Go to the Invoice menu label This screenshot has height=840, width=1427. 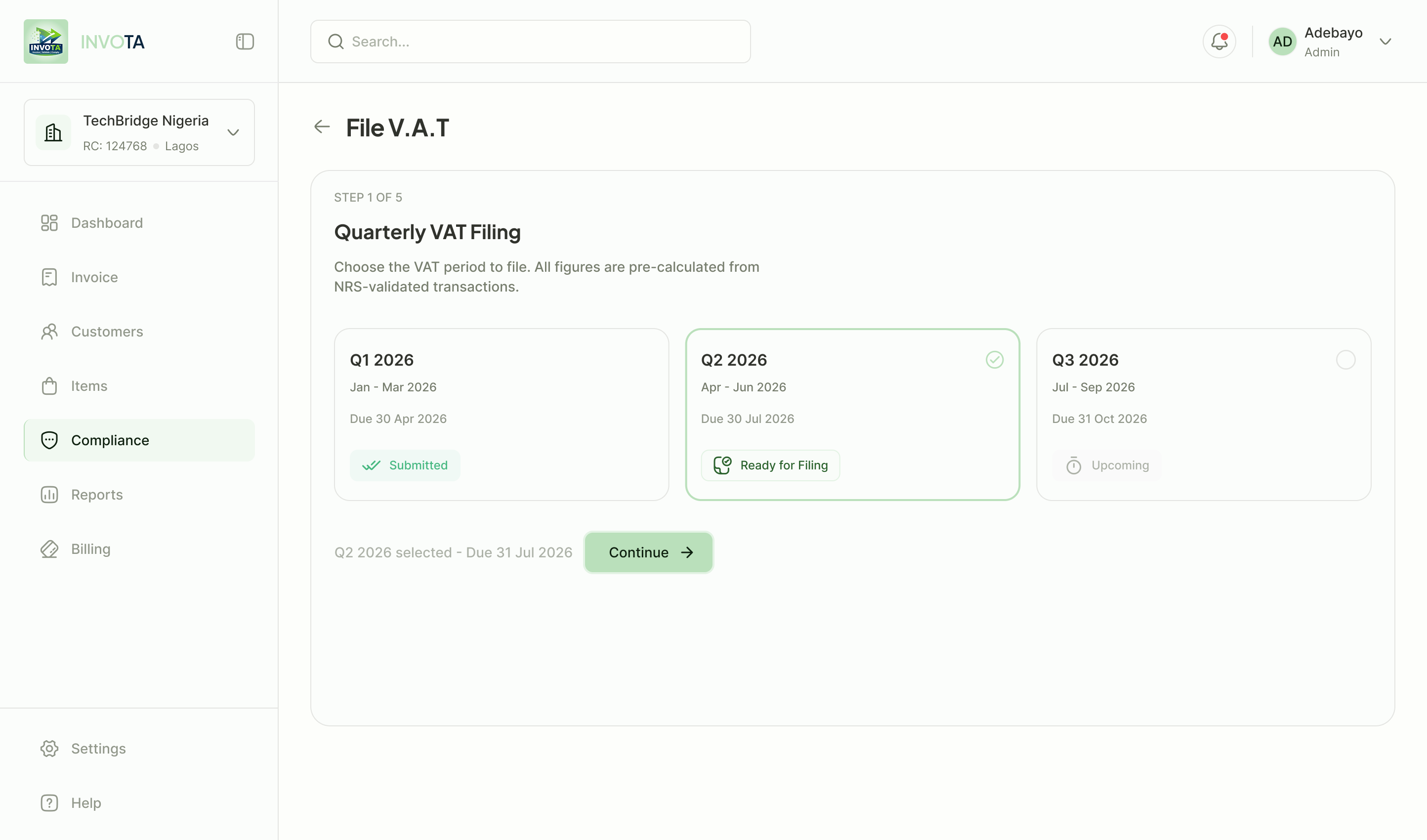pos(94,277)
